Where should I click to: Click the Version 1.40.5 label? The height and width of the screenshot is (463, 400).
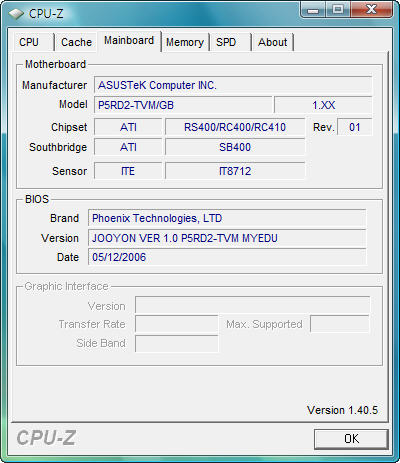click(x=342, y=410)
